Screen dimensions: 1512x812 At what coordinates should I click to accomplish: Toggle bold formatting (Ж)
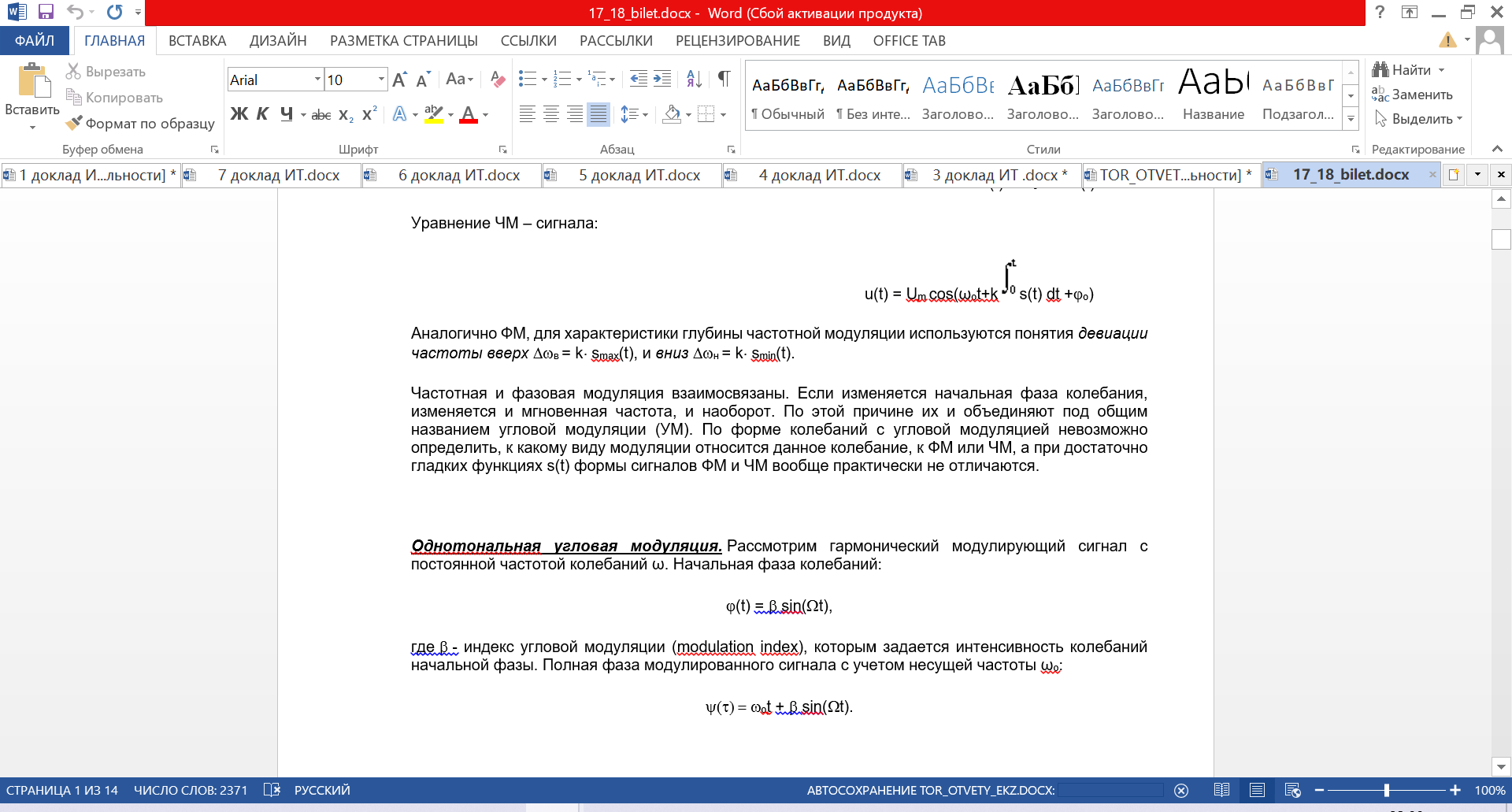239,114
